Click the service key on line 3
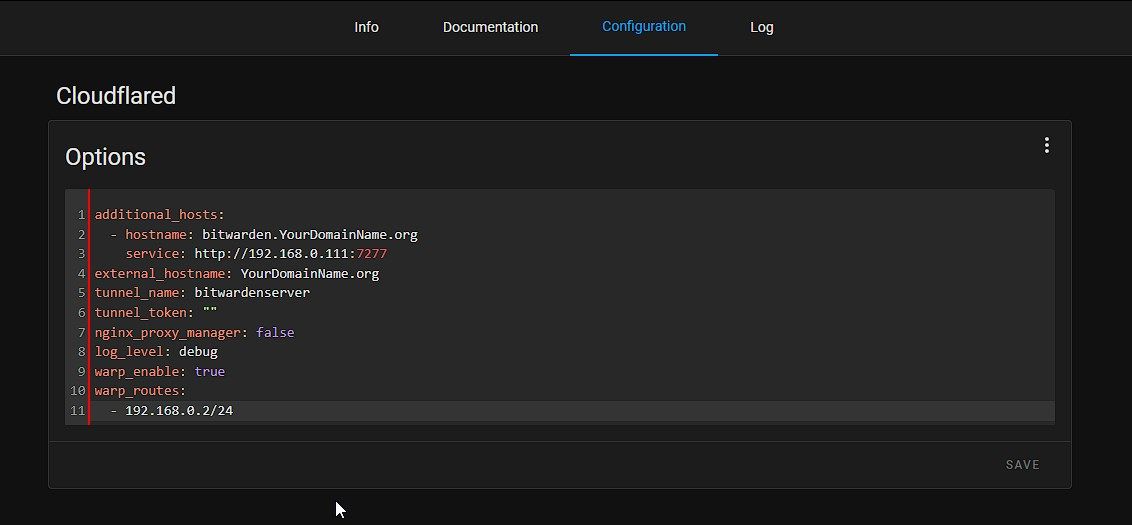This screenshot has height=525, width=1132. (x=152, y=254)
